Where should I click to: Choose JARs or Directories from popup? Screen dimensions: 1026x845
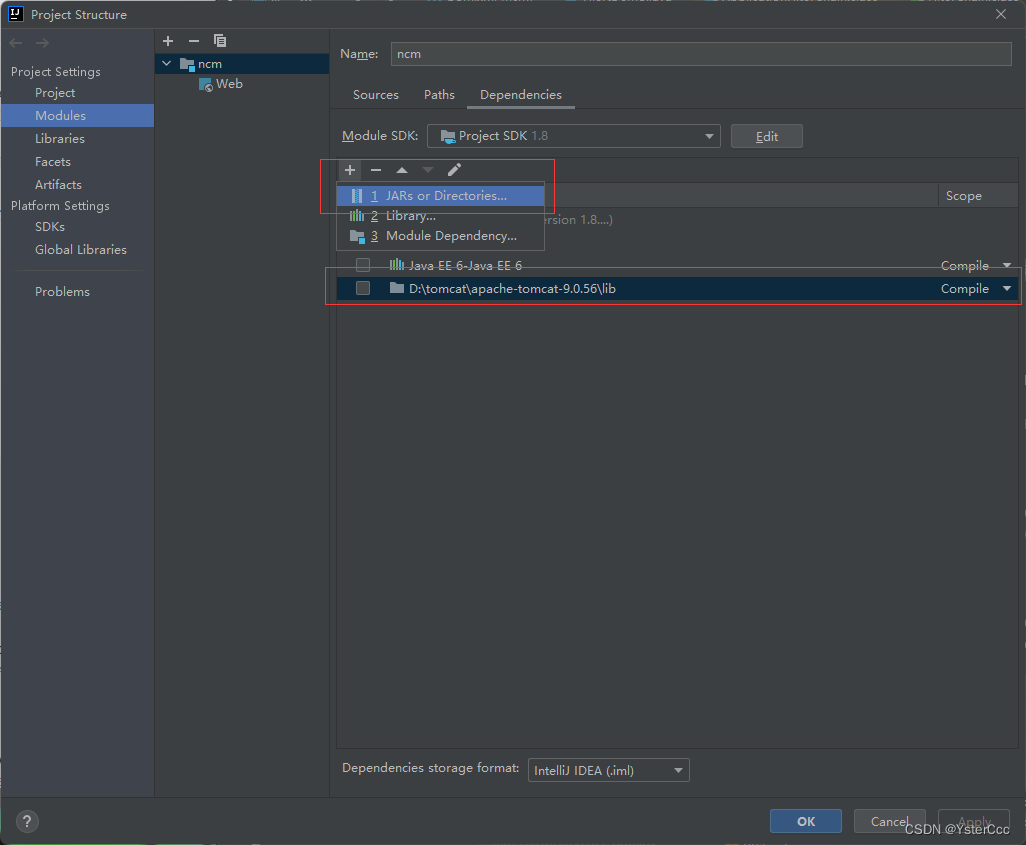440,196
